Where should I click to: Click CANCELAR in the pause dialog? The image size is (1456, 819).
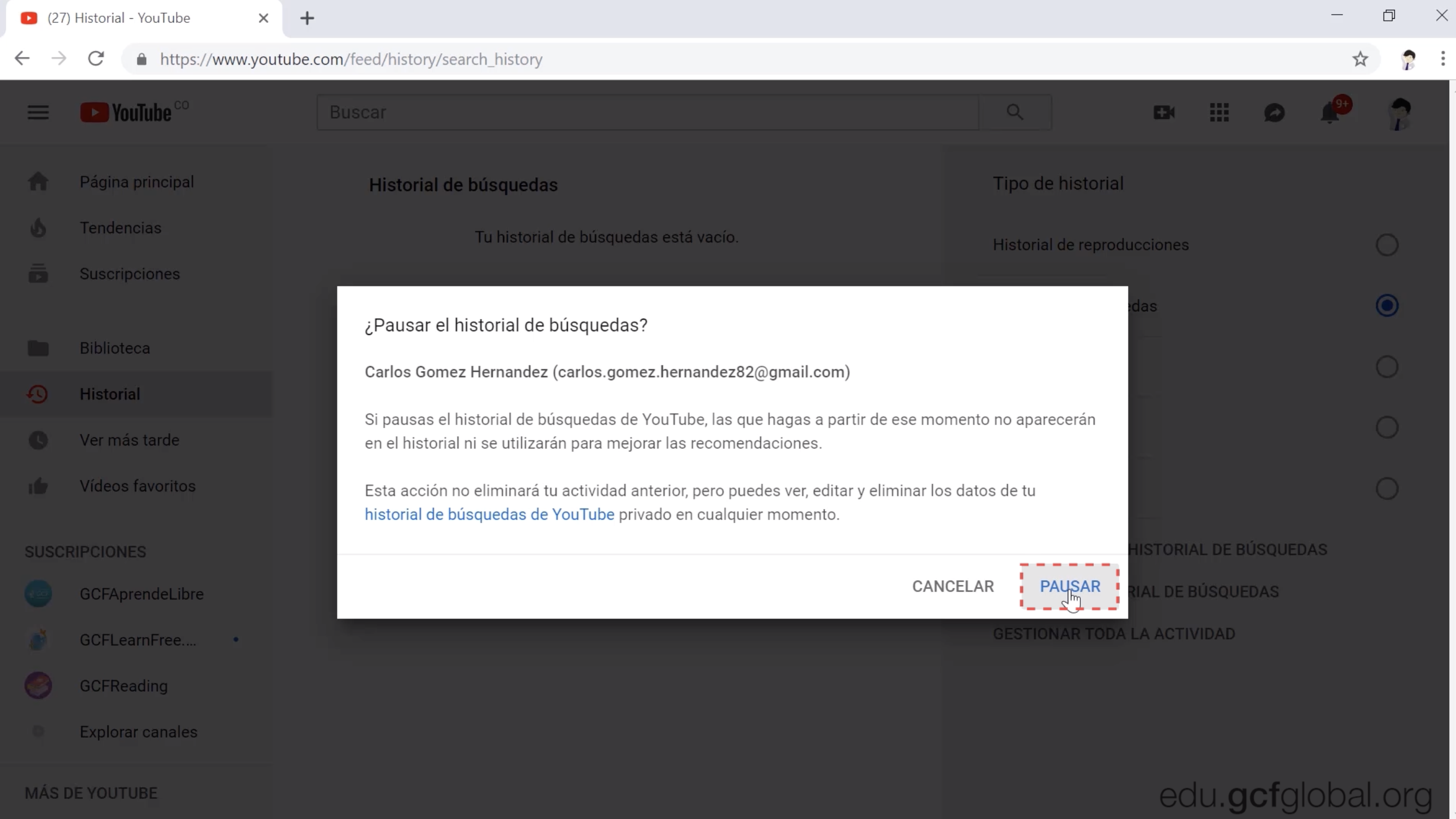(x=953, y=586)
